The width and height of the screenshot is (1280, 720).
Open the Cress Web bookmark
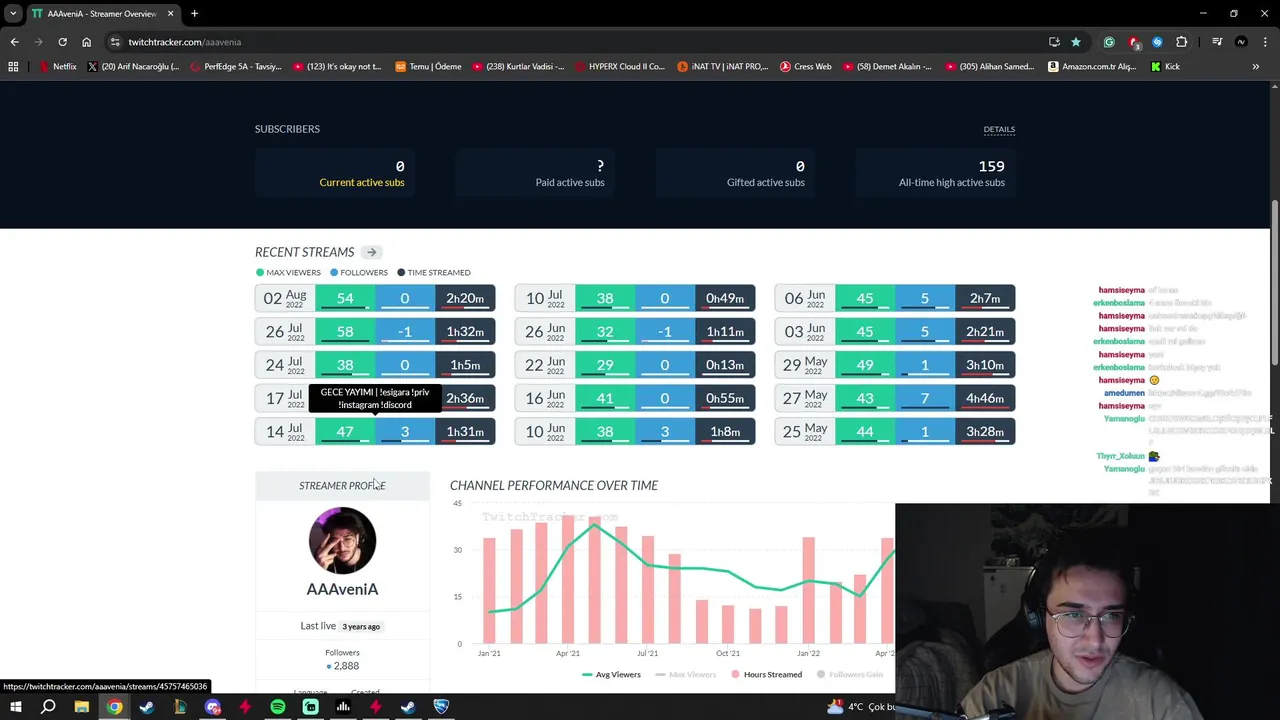(805, 67)
